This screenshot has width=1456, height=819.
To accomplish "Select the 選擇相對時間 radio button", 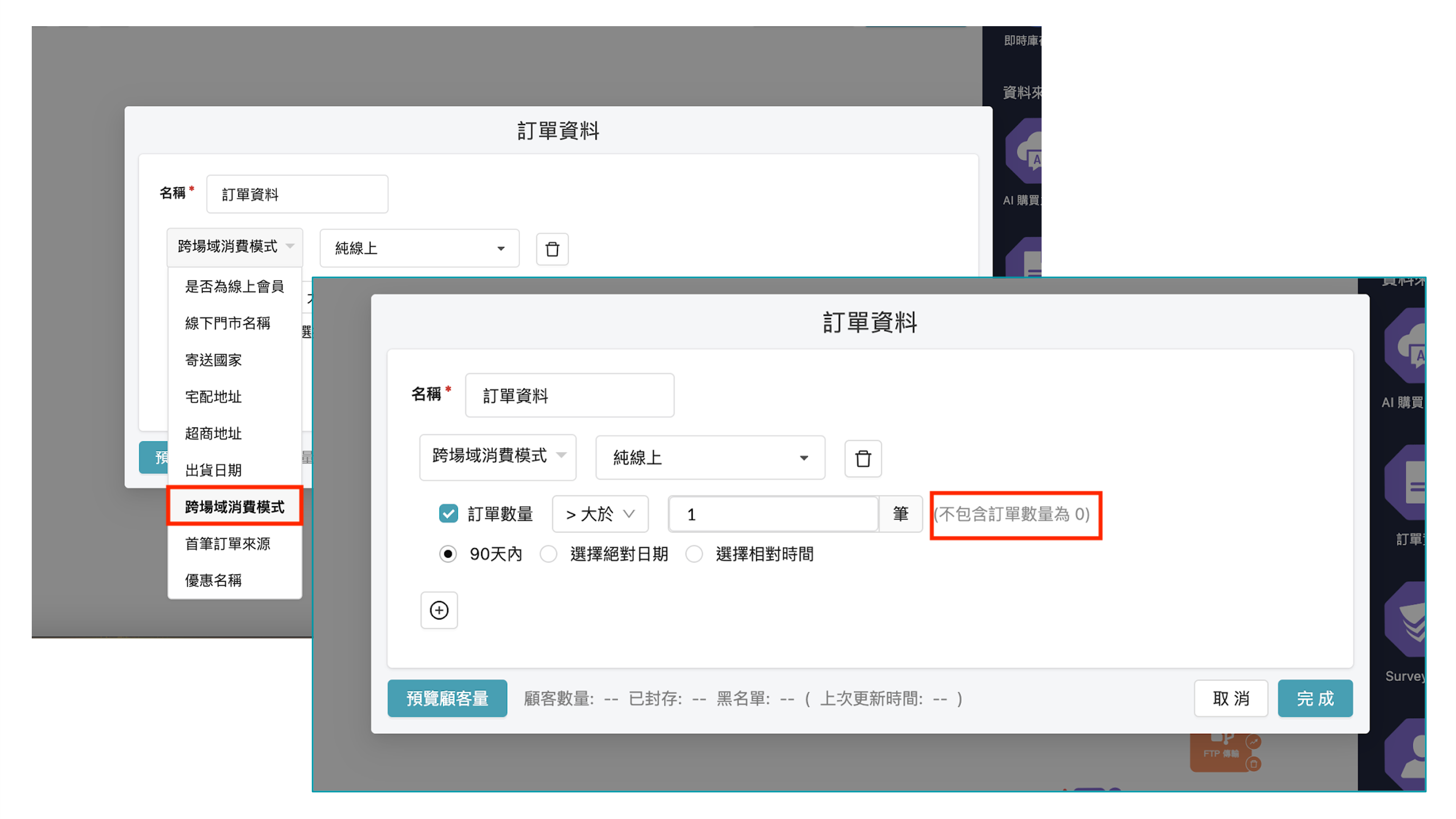I will point(694,554).
